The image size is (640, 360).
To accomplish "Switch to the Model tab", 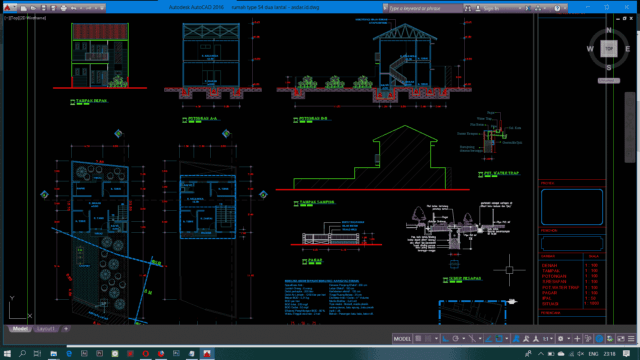I will 20,329.
